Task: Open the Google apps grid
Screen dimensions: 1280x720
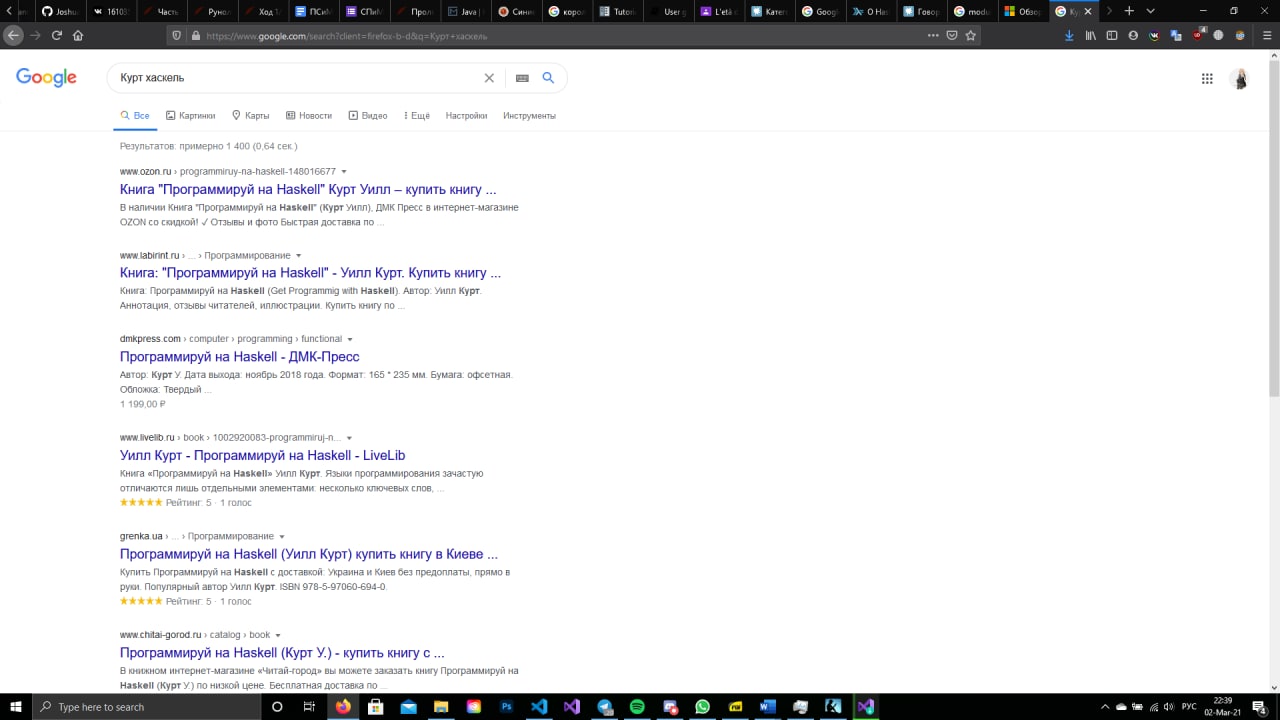Action: 1207,79
